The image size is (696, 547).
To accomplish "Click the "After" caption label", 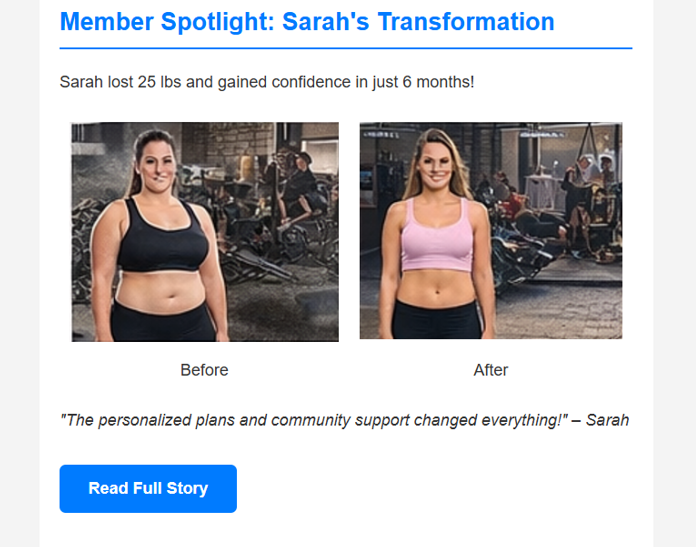I will pos(490,370).
